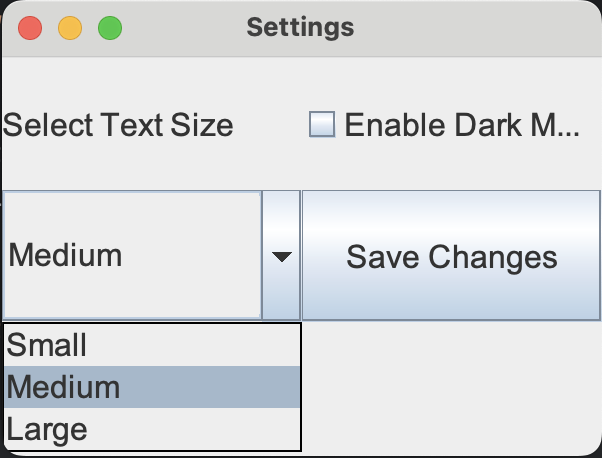The image size is (602, 458).
Task: Click the Medium text shown in combo box
Action: point(65,256)
